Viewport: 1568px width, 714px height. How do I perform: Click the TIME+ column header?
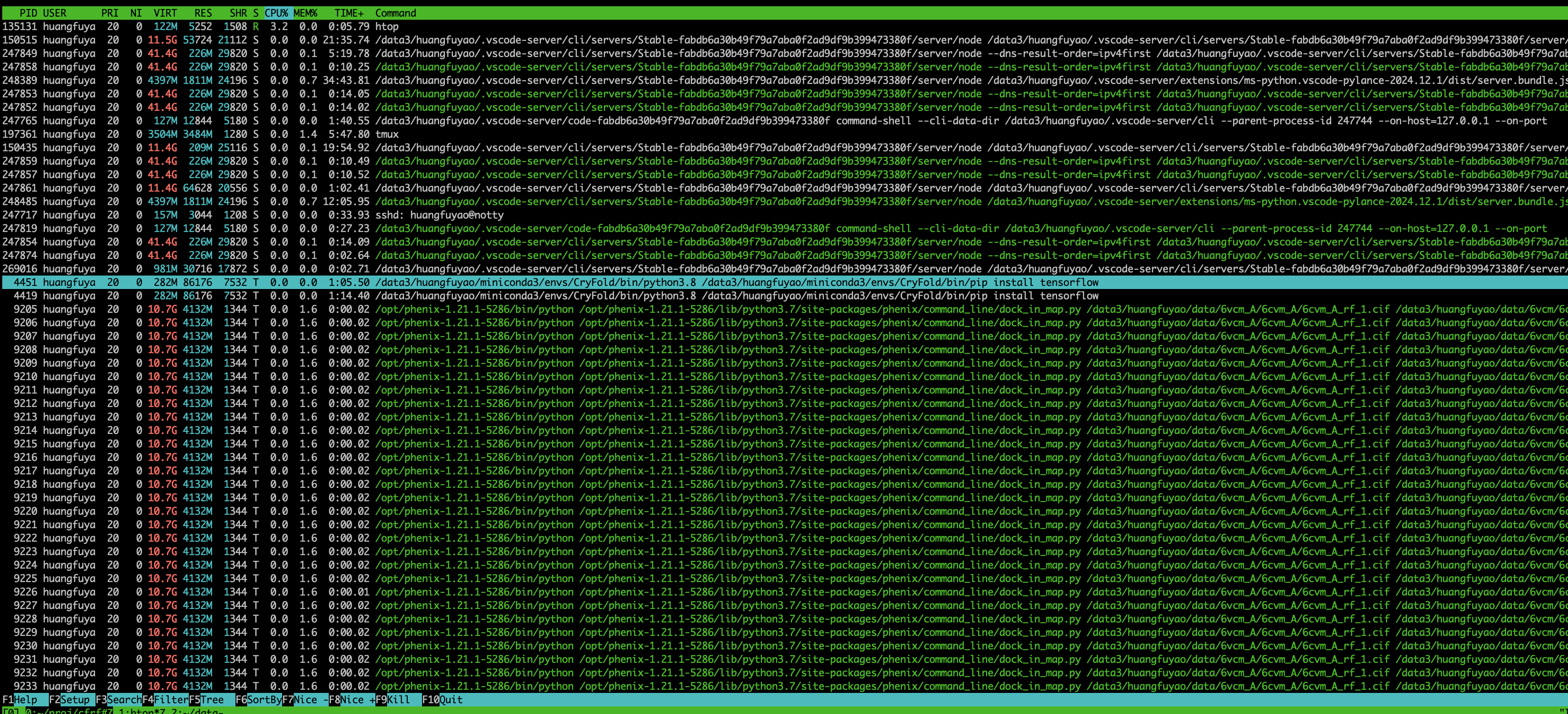(x=349, y=13)
